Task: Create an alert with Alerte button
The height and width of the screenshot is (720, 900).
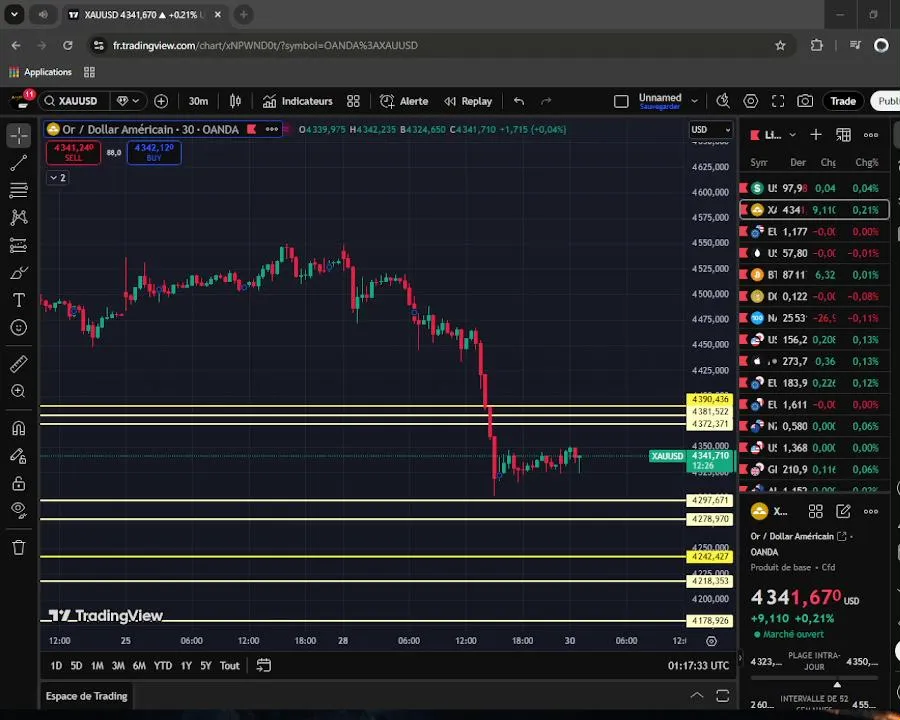Action: [x=404, y=101]
